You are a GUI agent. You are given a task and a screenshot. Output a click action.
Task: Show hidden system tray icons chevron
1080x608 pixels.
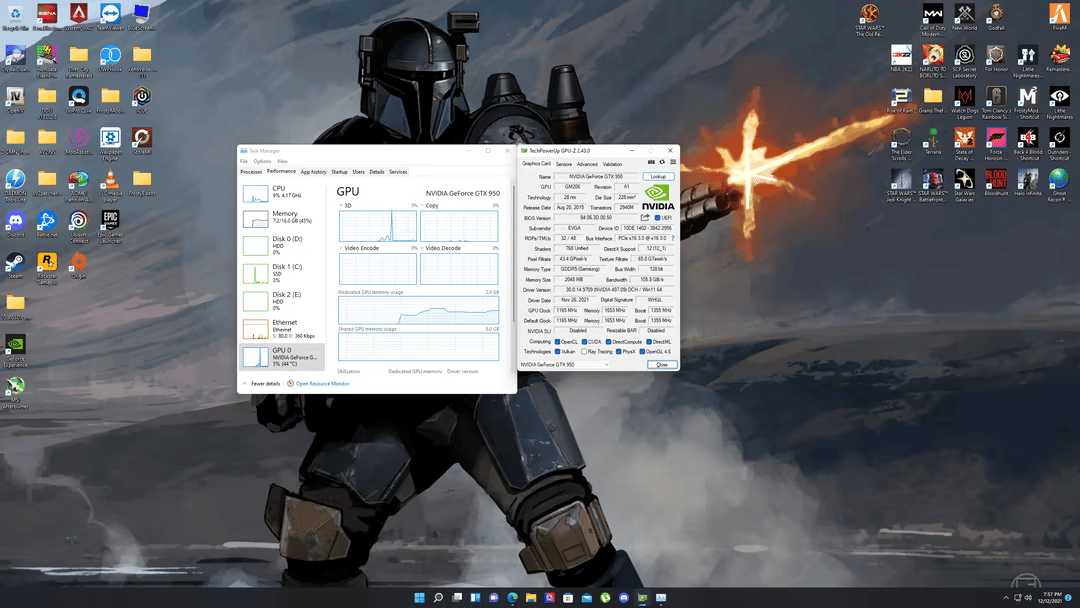(1006, 598)
